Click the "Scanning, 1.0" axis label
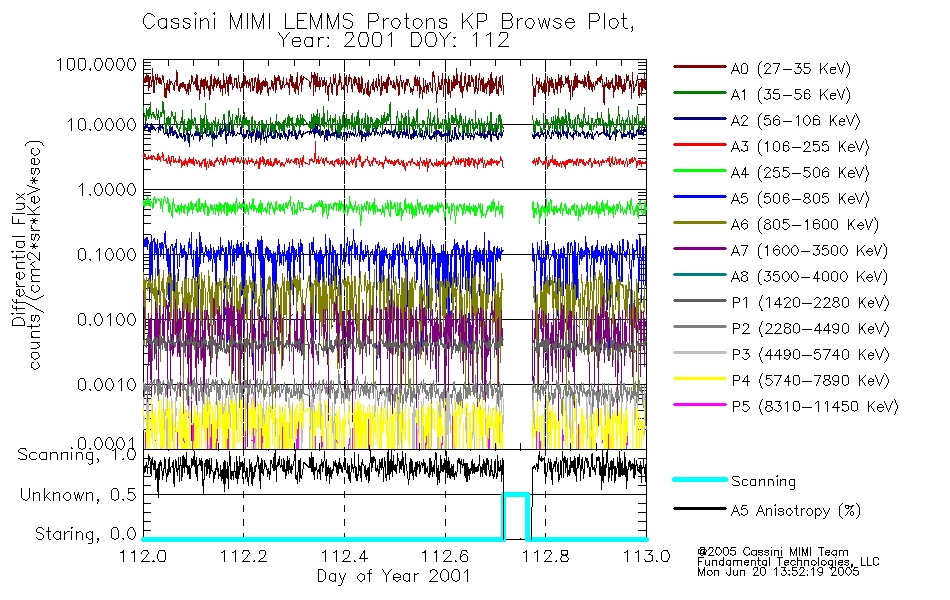This screenshot has width=950, height=600. pyautogui.click(x=77, y=455)
